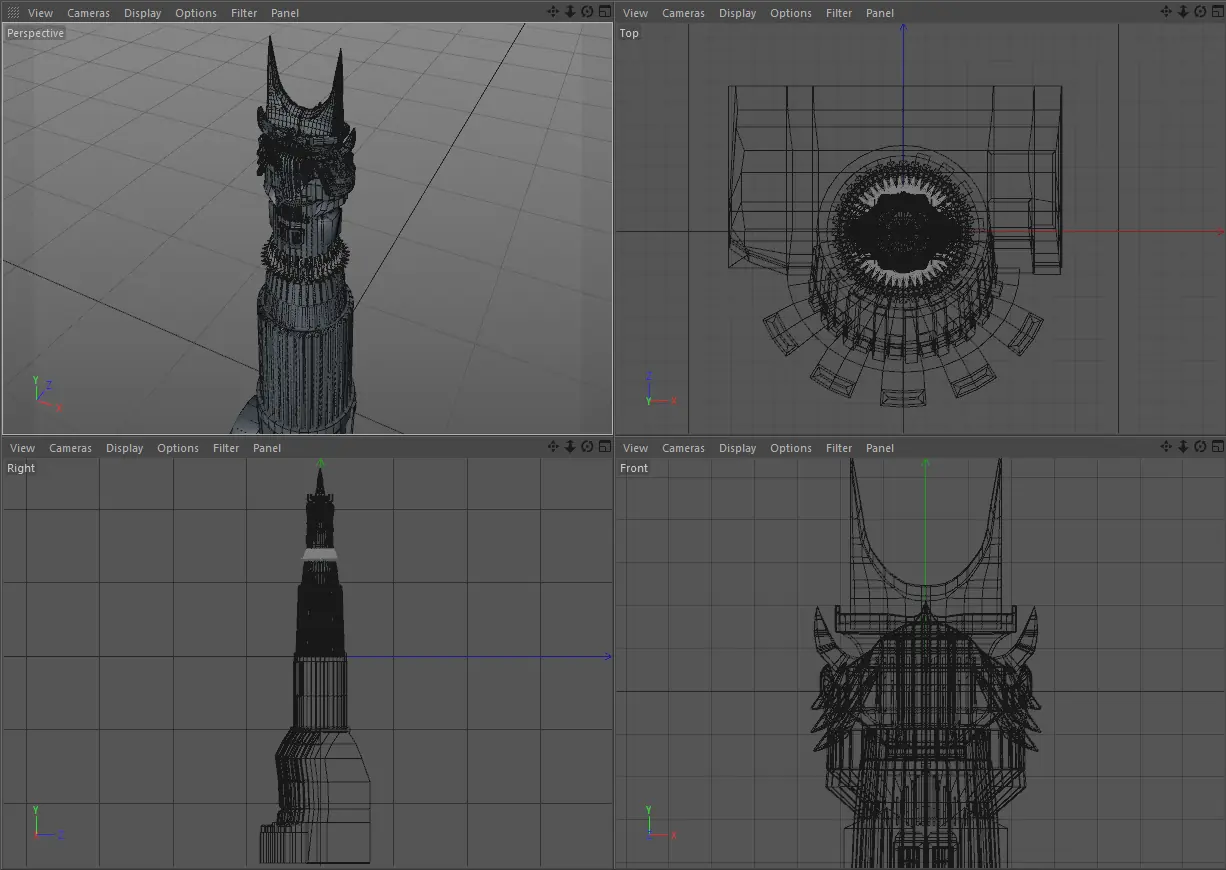
Task: Open the View menu in Top viewport
Action: click(x=636, y=13)
